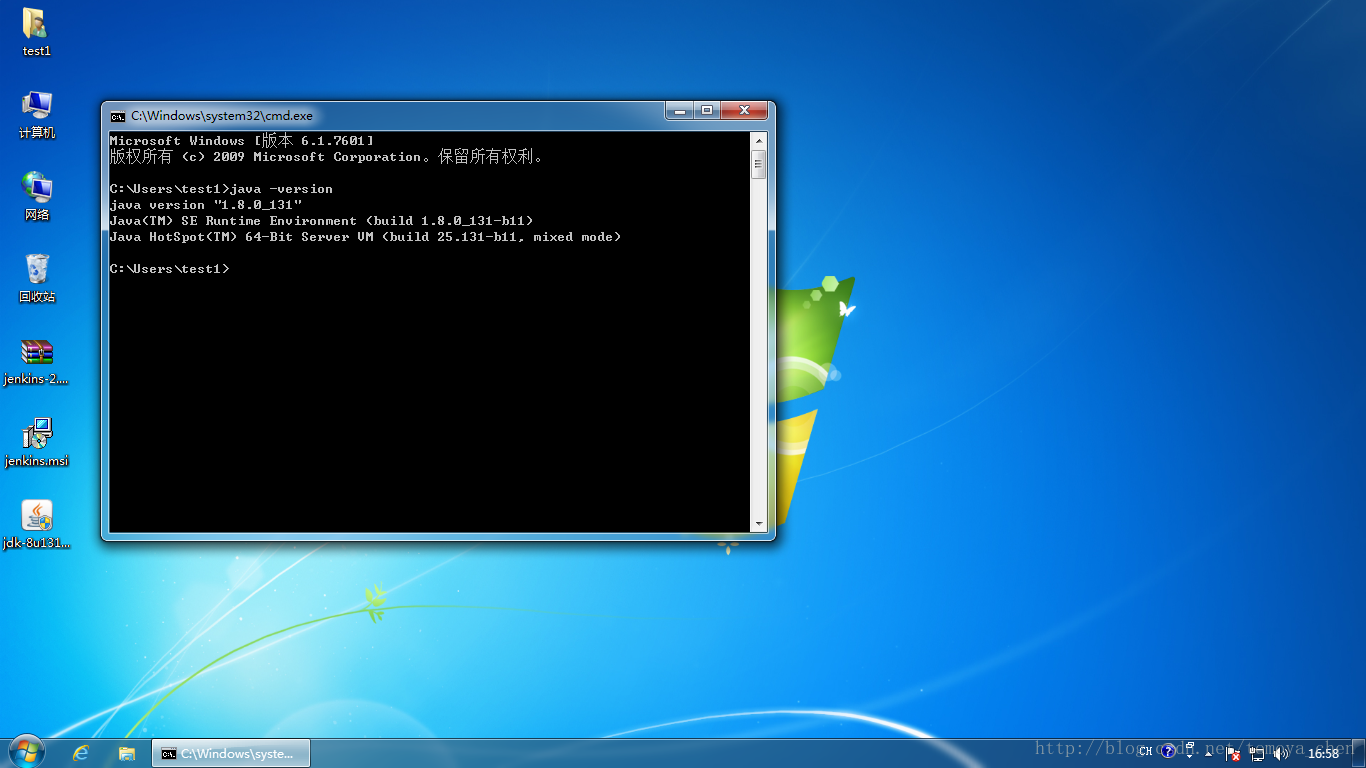Click the cmd scrollbar down arrow
The width and height of the screenshot is (1366, 768).
(x=759, y=523)
